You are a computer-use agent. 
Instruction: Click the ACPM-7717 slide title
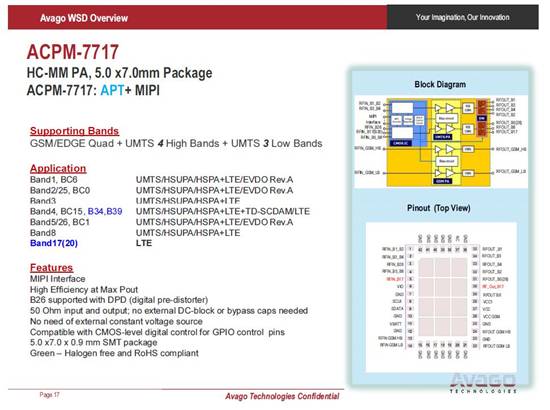point(73,52)
